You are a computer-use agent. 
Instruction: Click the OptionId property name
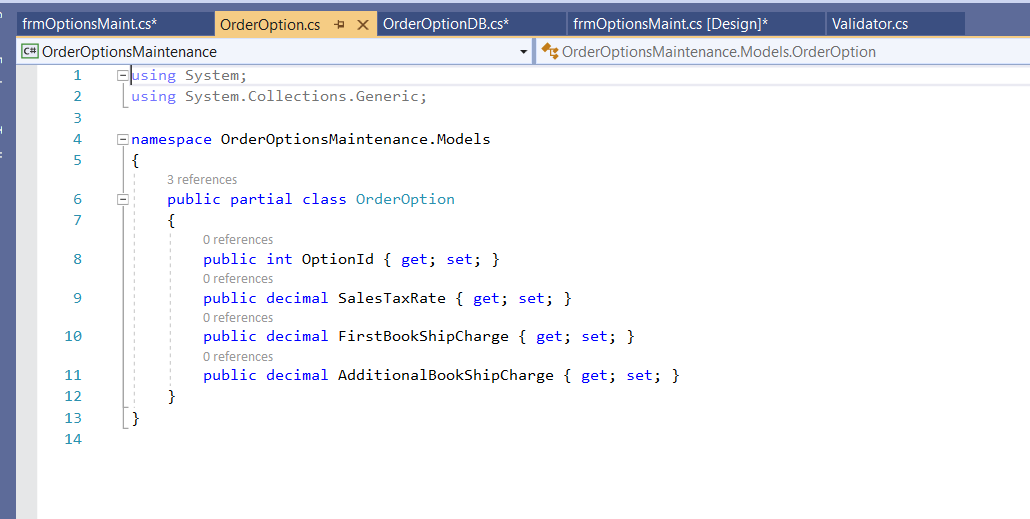(338, 260)
